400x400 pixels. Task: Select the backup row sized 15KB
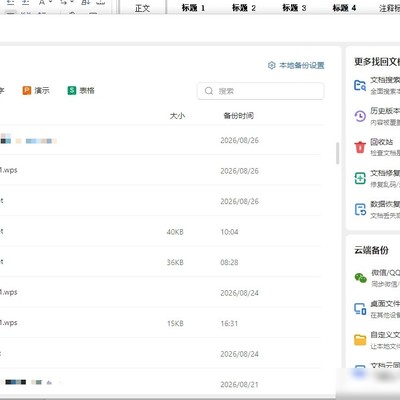tap(160, 323)
